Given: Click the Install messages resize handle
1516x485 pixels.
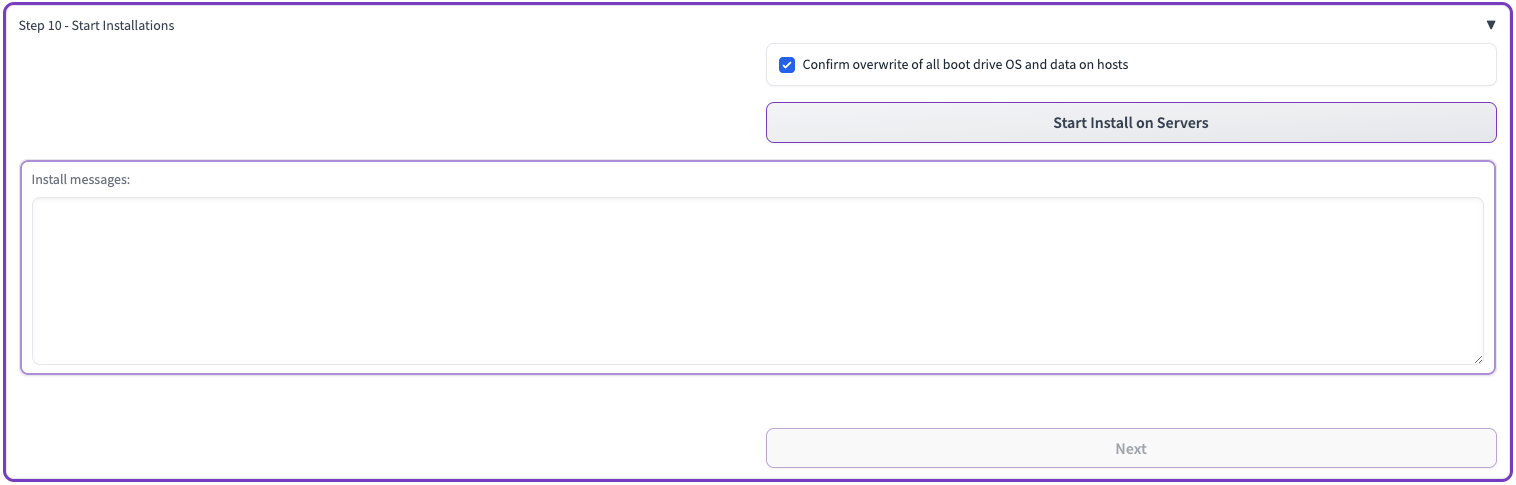Looking at the screenshot, I should (1477, 358).
